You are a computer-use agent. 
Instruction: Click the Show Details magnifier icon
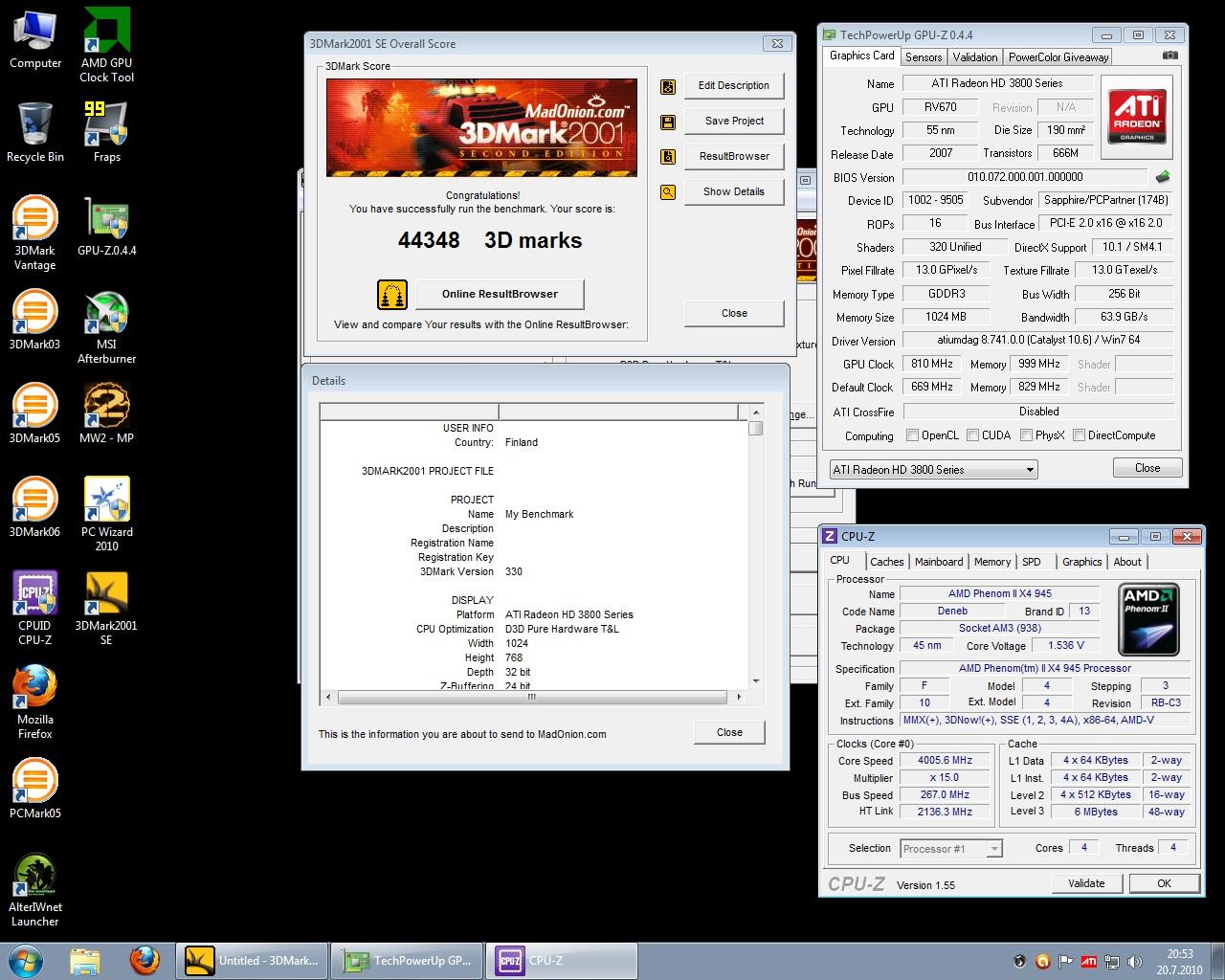pos(668,192)
